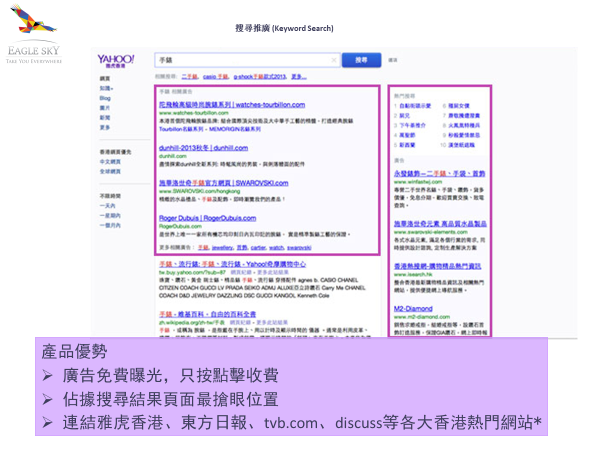Click the www.winfastwj.com green URL
This screenshot has width=600, height=450.
pos(418,182)
